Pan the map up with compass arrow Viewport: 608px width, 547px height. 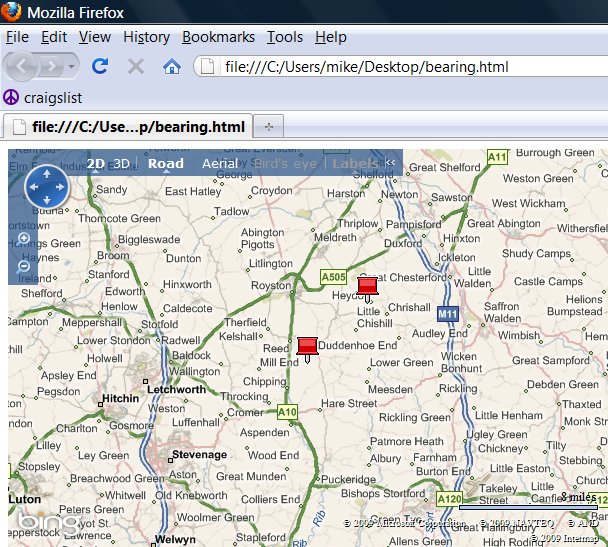click(47, 174)
